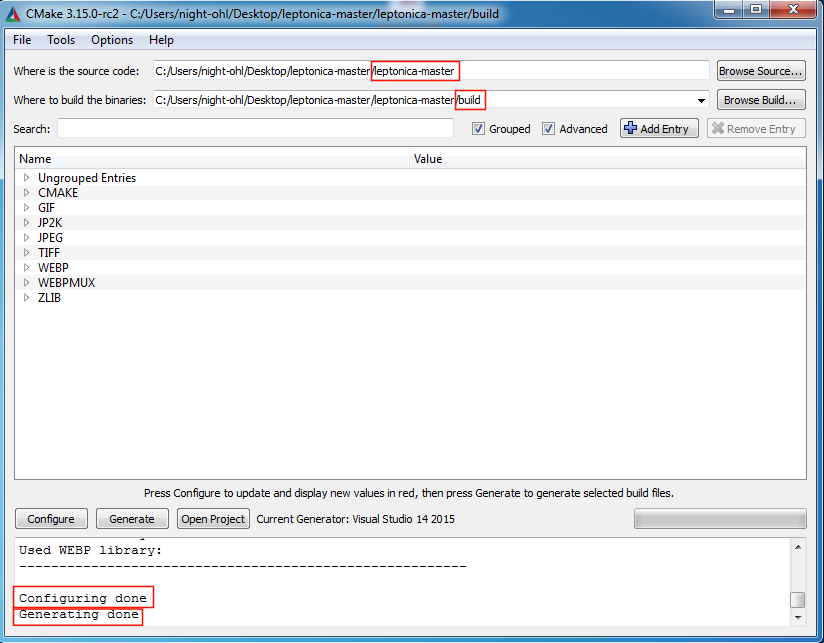
Task: Select the ZLIB tree row
Action: (x=410, y=297)
